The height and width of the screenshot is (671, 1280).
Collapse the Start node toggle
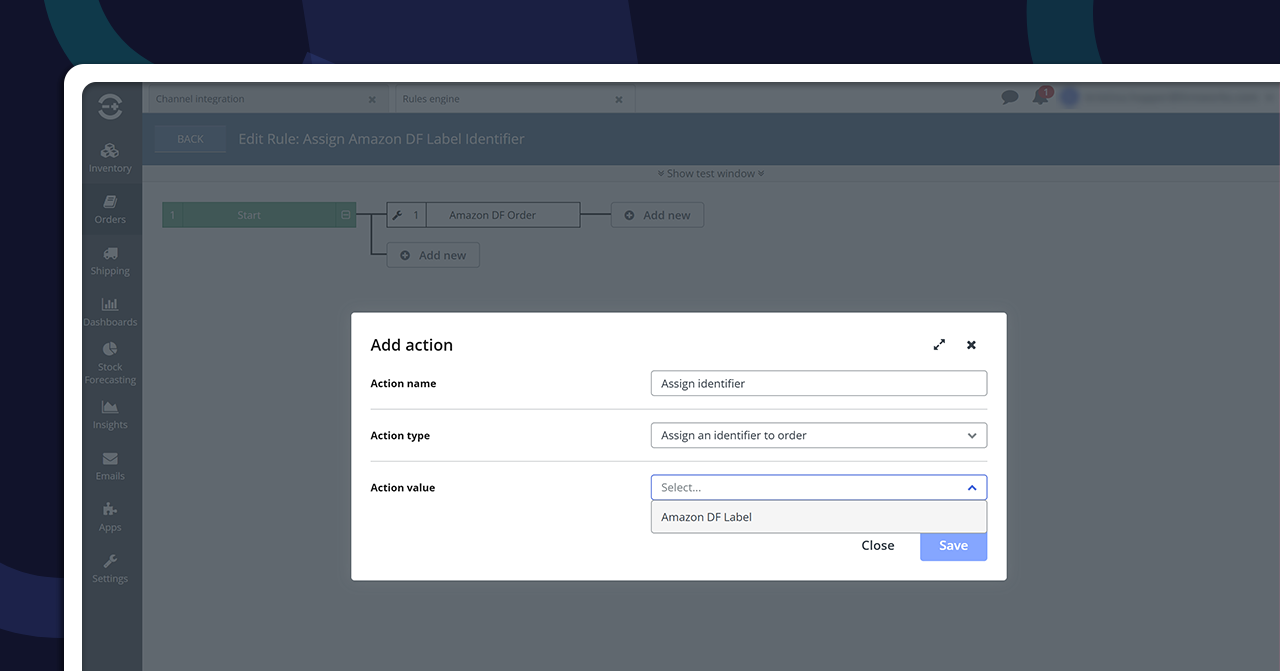tap(346, 215)
